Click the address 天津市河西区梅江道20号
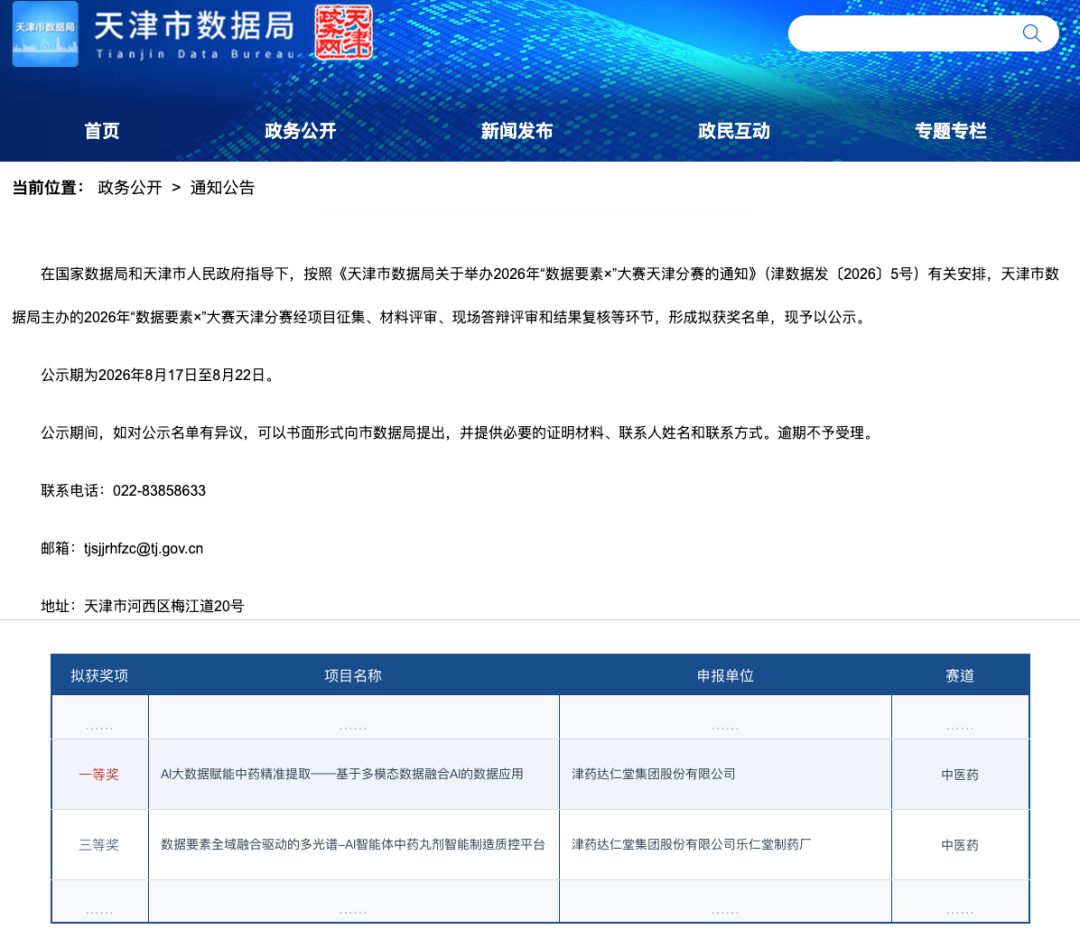Image resolution: width=1080 pixels, height=948 pixels. 164,606
